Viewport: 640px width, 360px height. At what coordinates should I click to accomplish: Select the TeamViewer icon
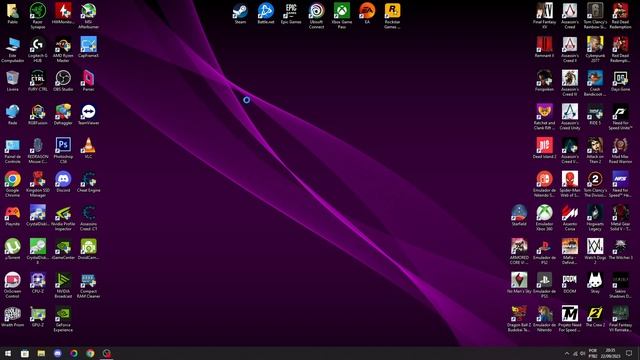[89, 115]
